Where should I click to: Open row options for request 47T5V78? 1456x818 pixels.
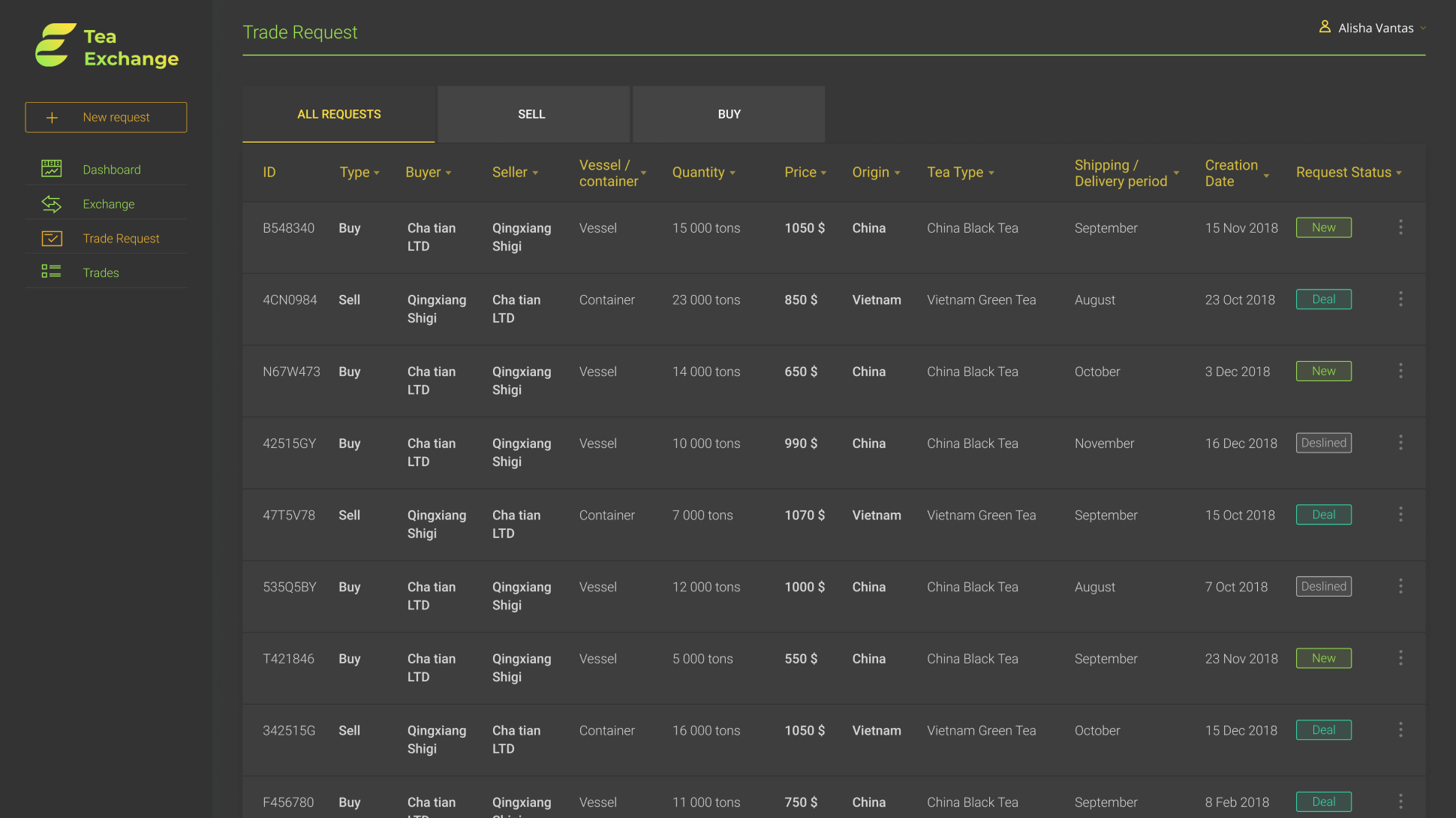[x=1400, y=515]
